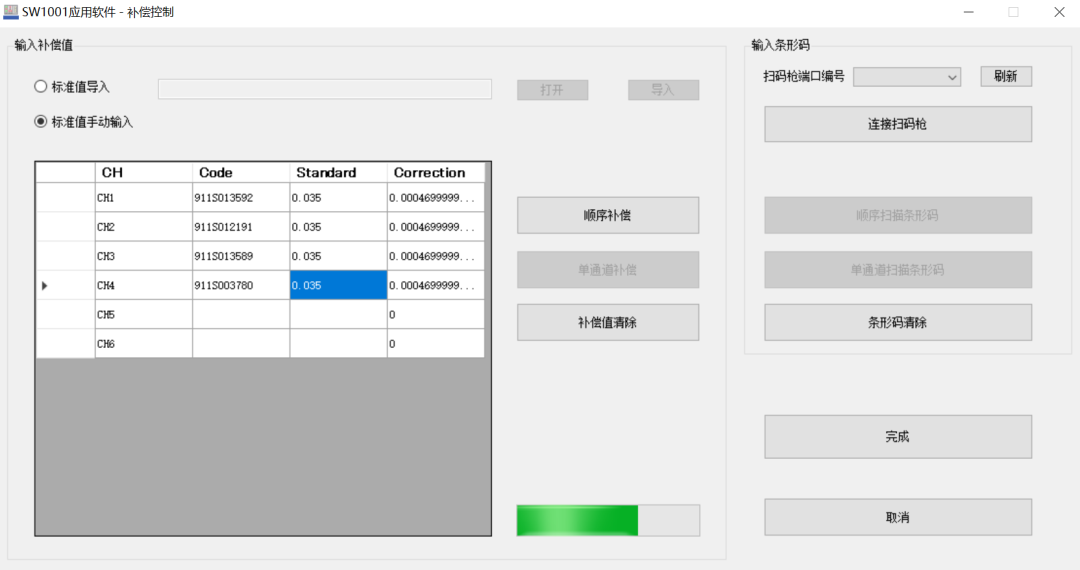
Task: Select the CH5 cell
Action: 143,315
